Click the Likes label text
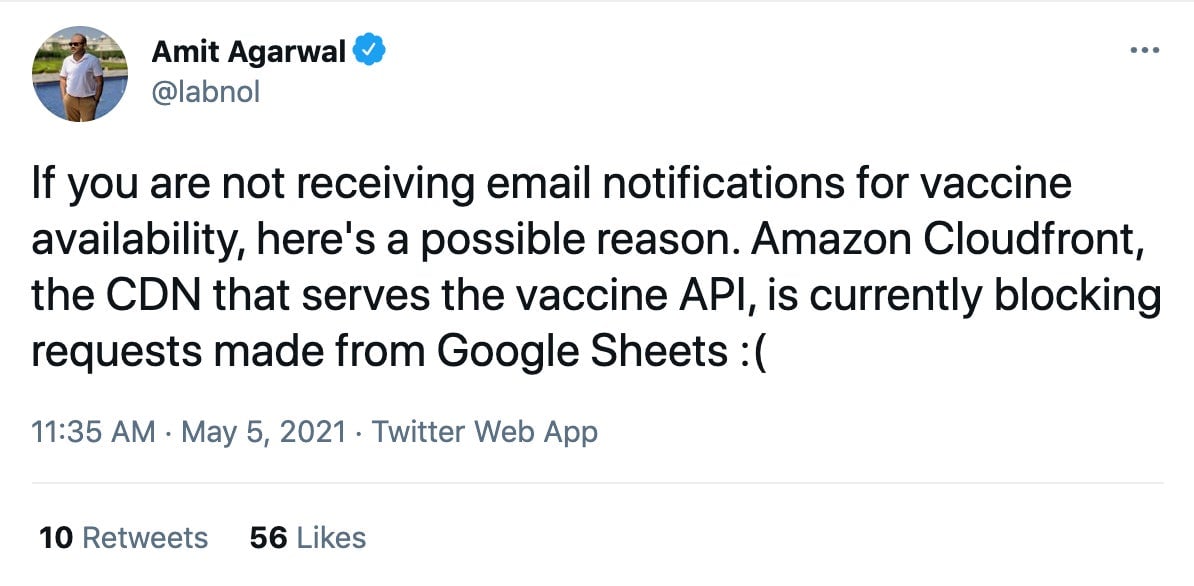 click(330, 538)
